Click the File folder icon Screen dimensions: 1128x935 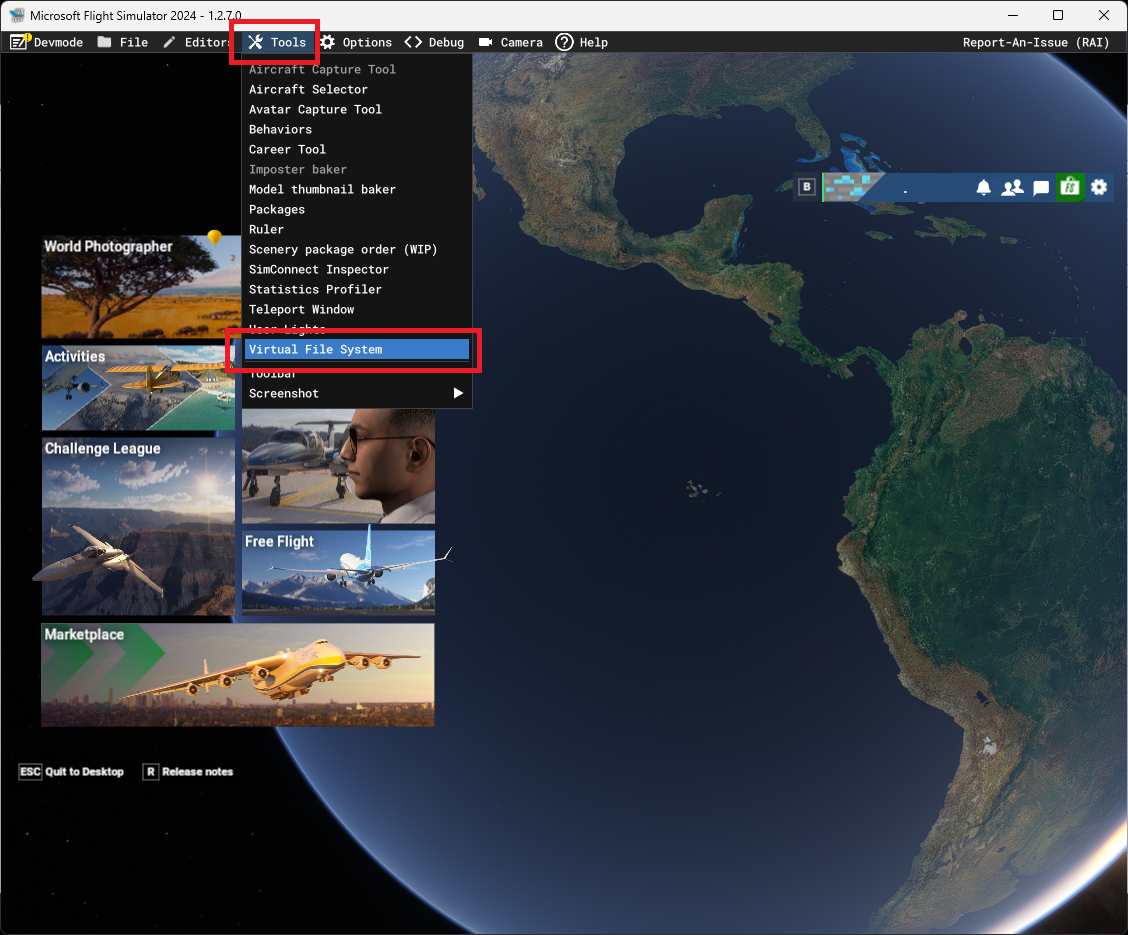click(x=104, y=42)
